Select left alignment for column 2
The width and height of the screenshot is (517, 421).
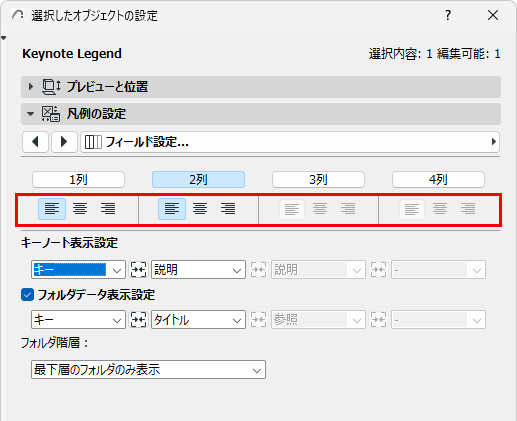tap(172, 209)
